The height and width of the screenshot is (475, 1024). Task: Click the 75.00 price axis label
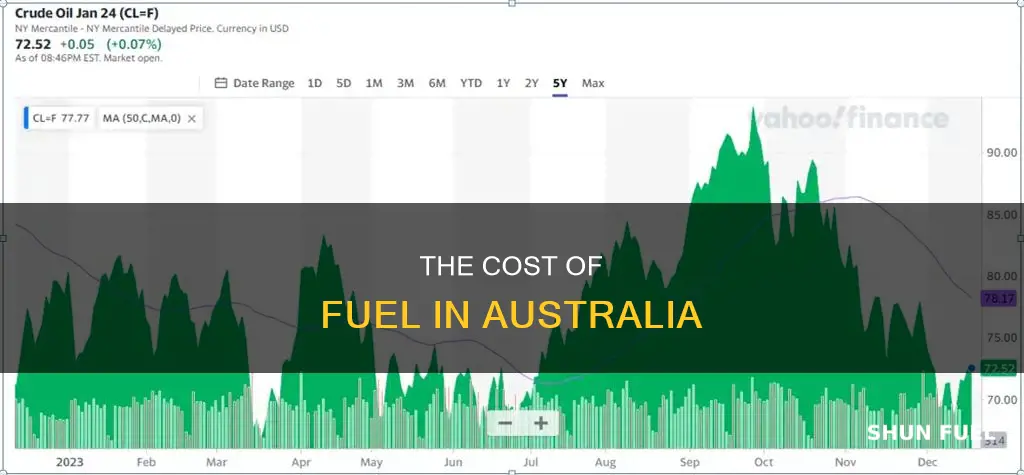(x=1000, y=338)
